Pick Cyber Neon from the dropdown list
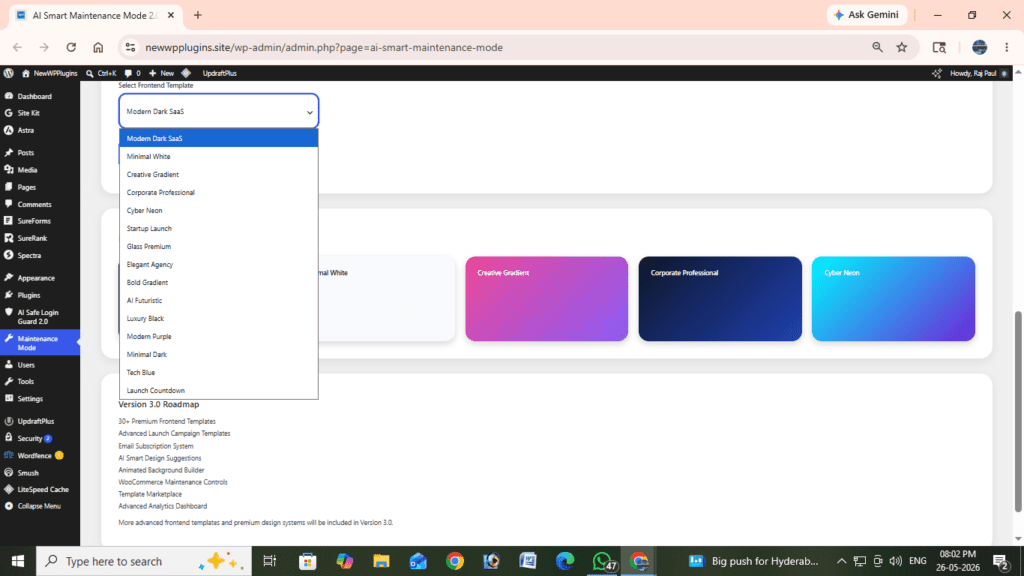This screenshot has width=1024, height=576. [x=219, y=210]
